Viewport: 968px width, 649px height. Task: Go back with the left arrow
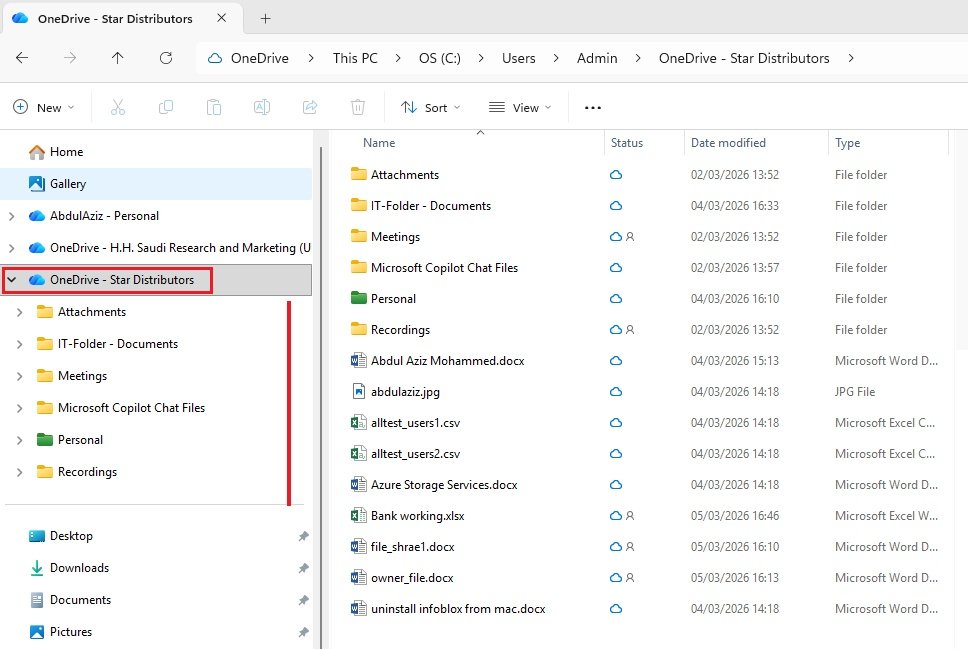pyautogui.click(x=22, y=58)
